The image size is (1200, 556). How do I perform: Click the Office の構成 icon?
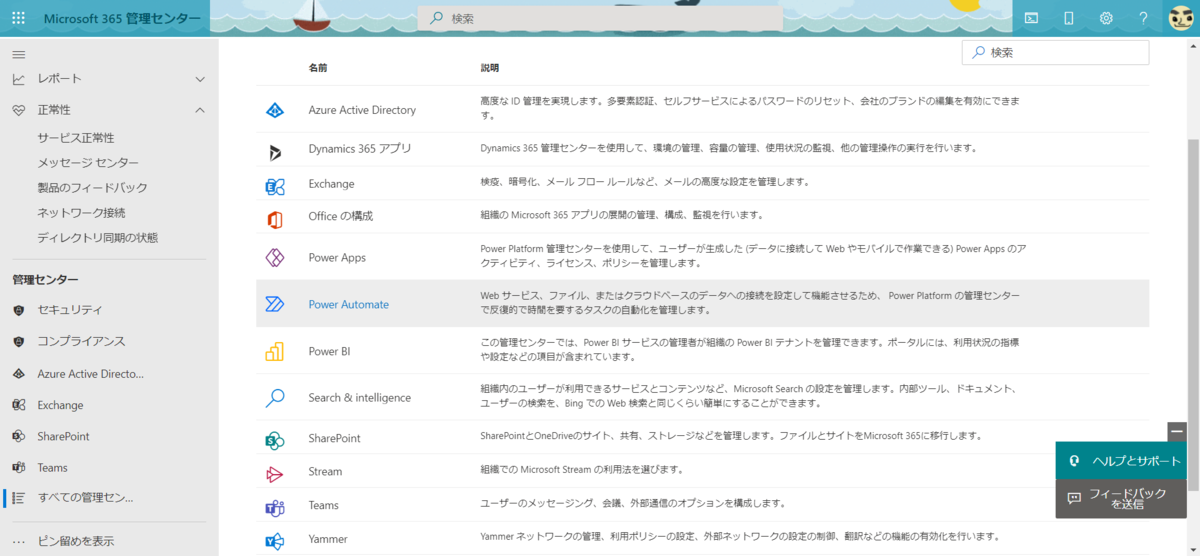[275, 218]
